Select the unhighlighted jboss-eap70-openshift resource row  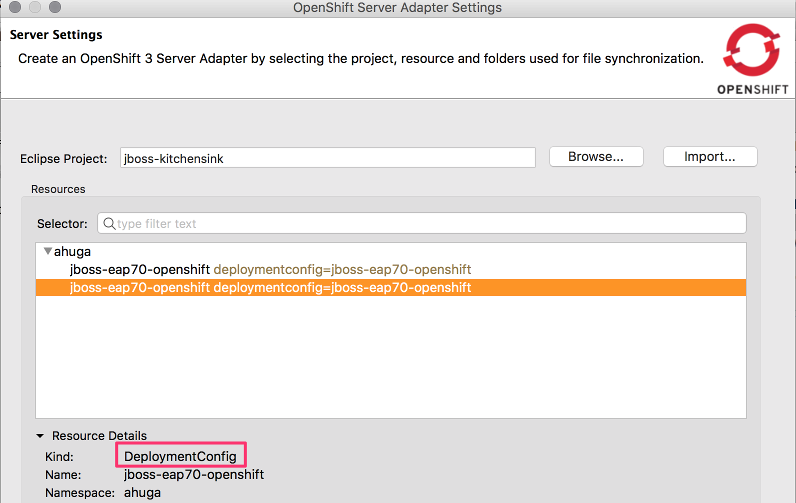point(270,270)
